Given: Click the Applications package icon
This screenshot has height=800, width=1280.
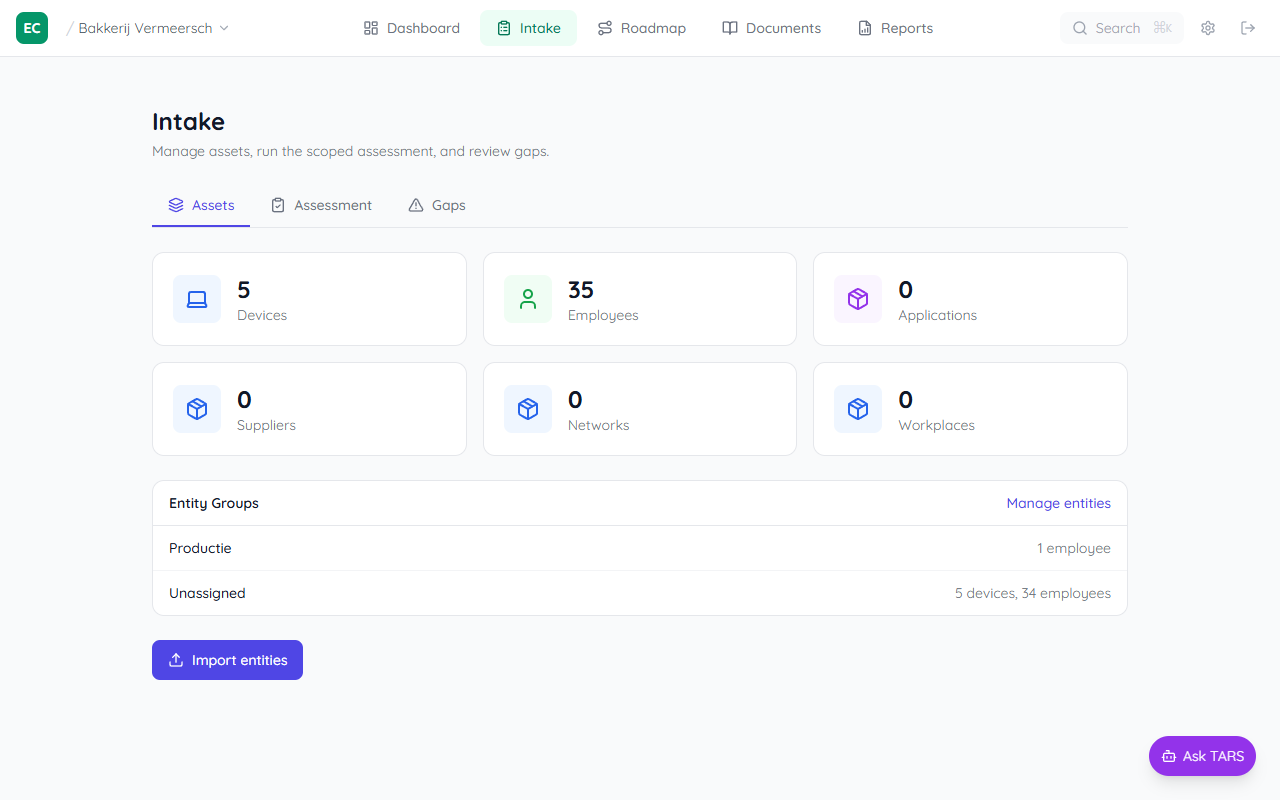Looking at the screenshot, I should pyautogui.click(x=857, y=299).
